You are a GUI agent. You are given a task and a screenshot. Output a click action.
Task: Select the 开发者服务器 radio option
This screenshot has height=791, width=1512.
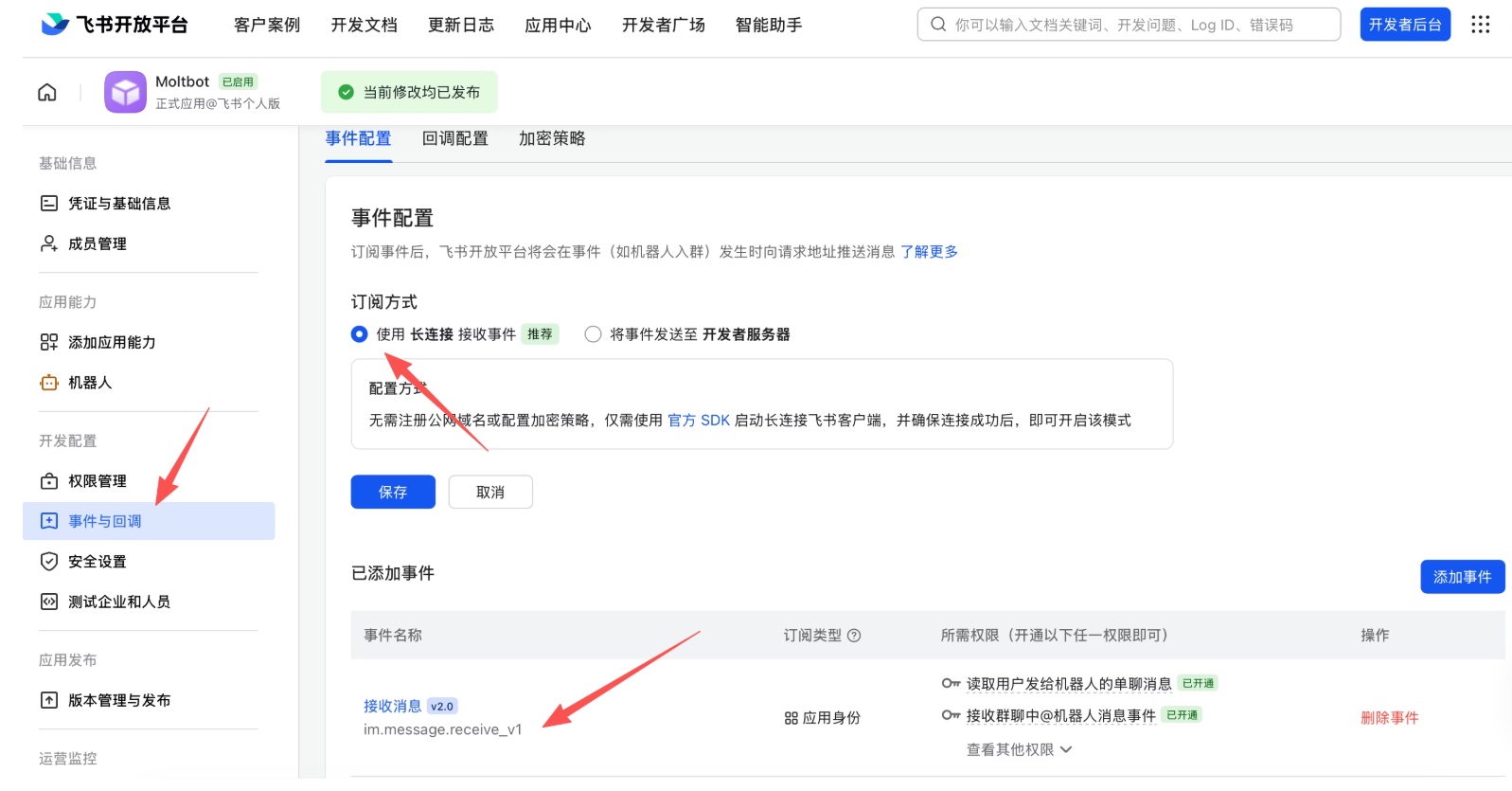pyautogui.click(x=594, y=334)
